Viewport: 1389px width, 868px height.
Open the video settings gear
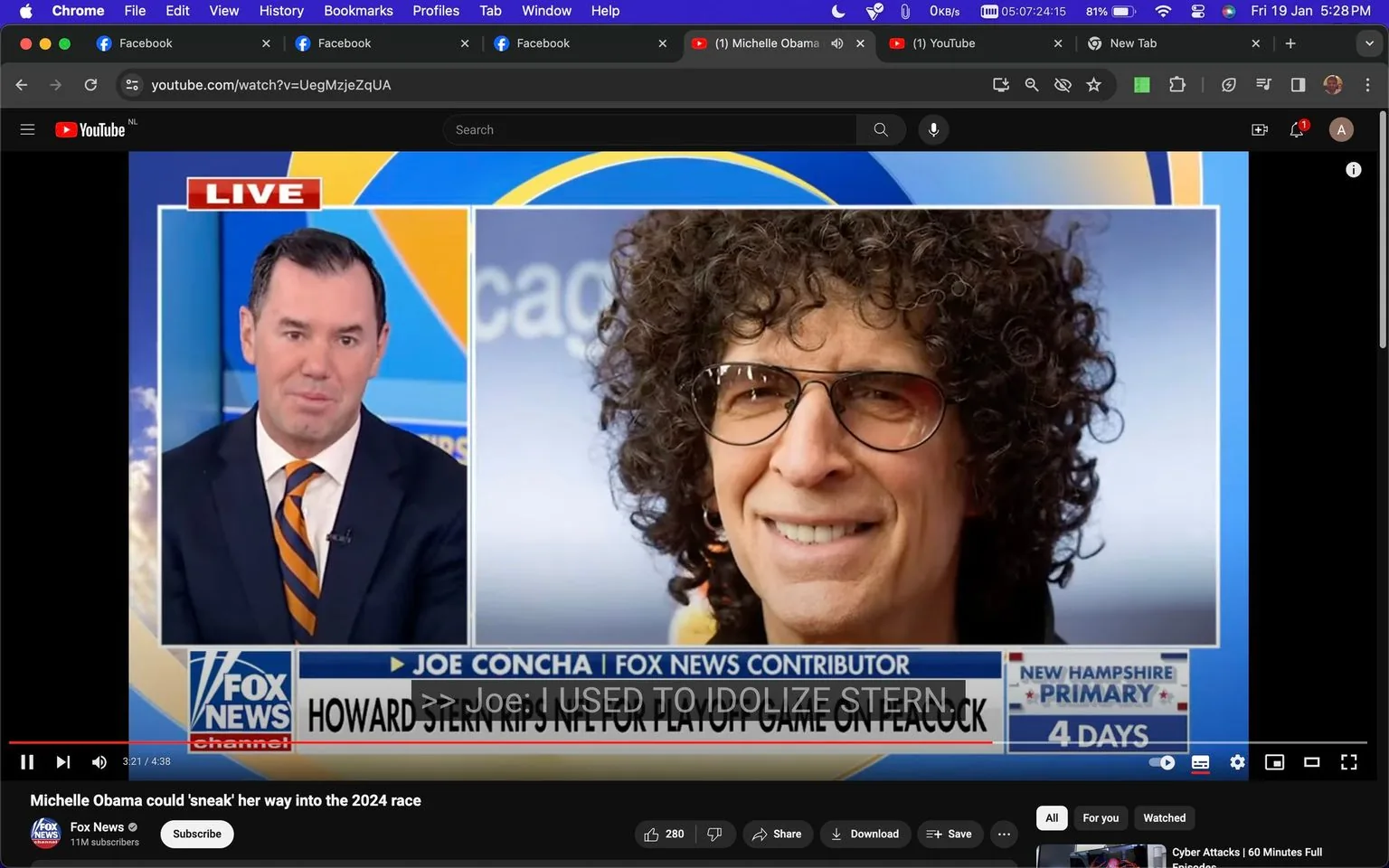[x=1237, y=762]
